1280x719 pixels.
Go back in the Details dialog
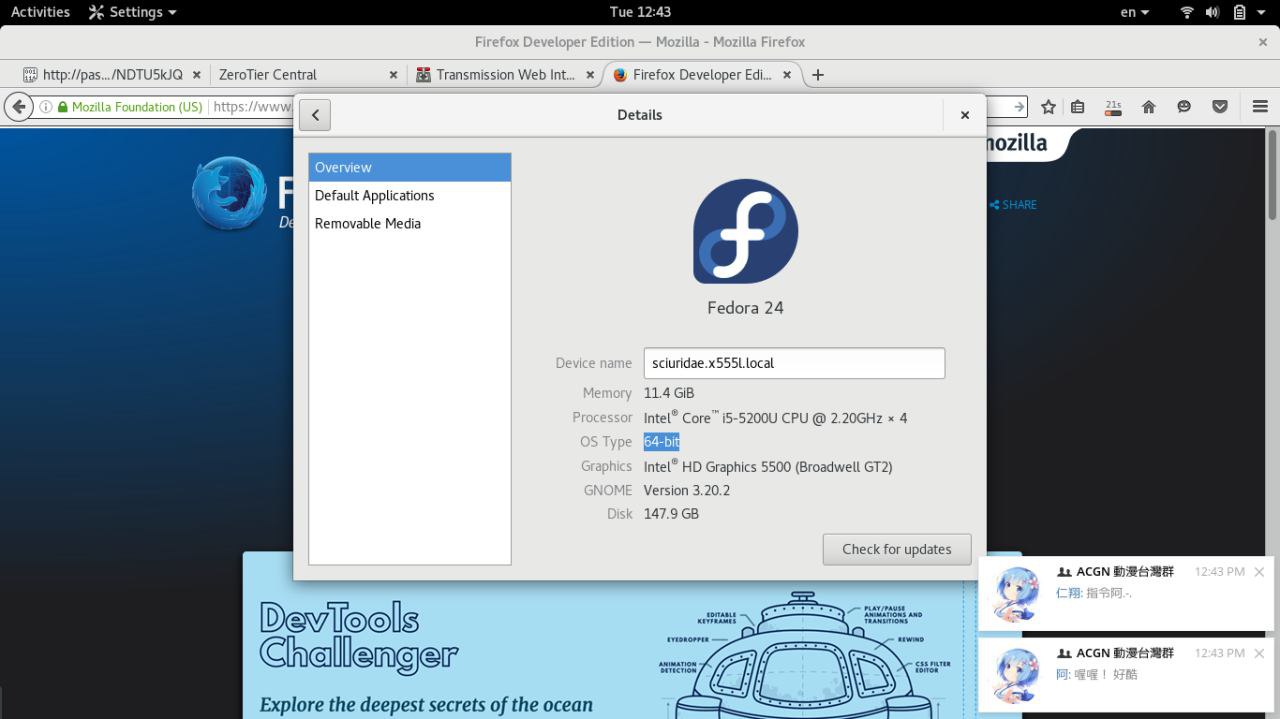[x=315, y=115]
